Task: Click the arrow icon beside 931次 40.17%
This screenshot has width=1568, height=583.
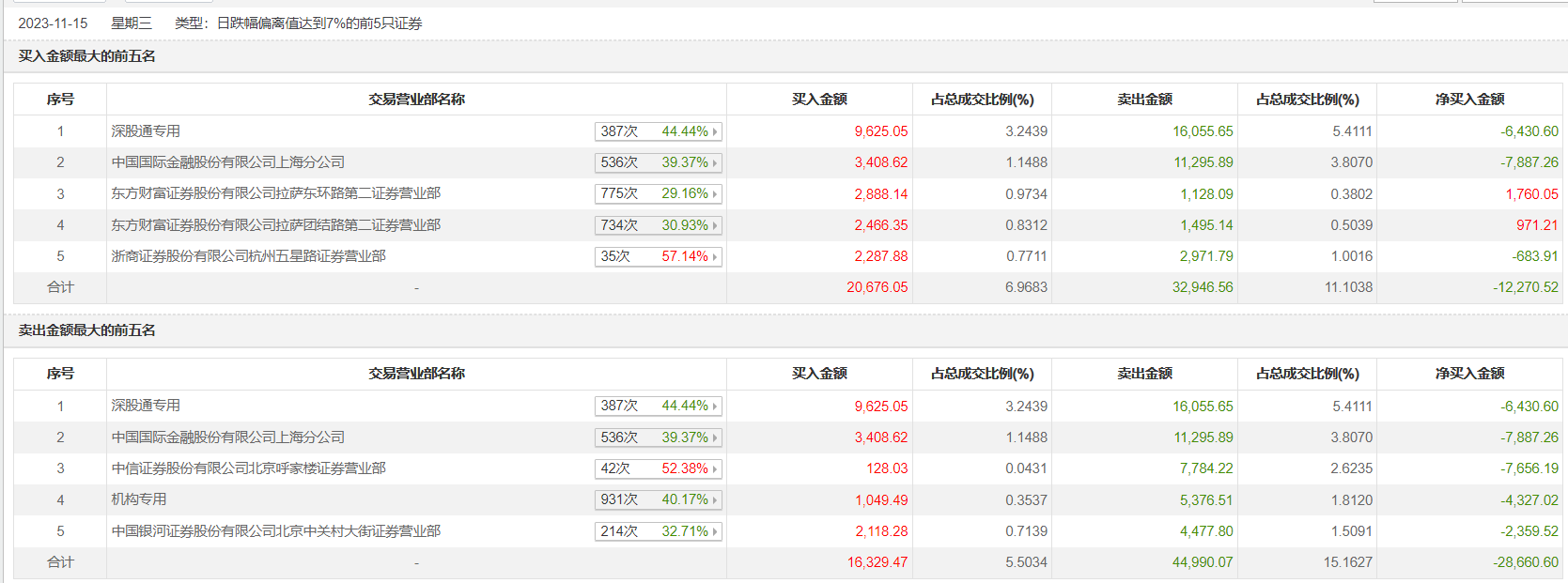Action: click(715, 500)
